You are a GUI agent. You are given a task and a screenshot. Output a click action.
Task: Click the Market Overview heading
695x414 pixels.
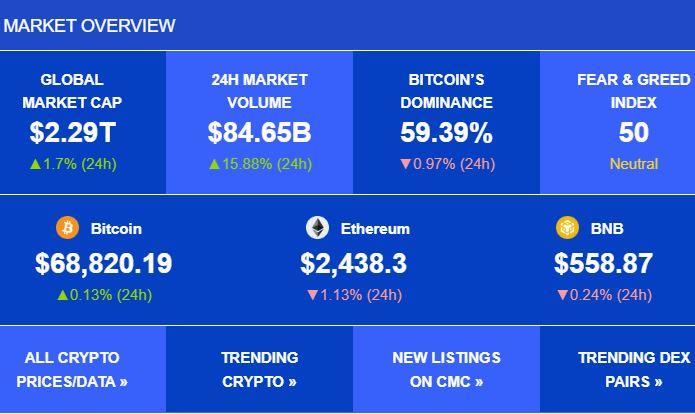point(89,25)
